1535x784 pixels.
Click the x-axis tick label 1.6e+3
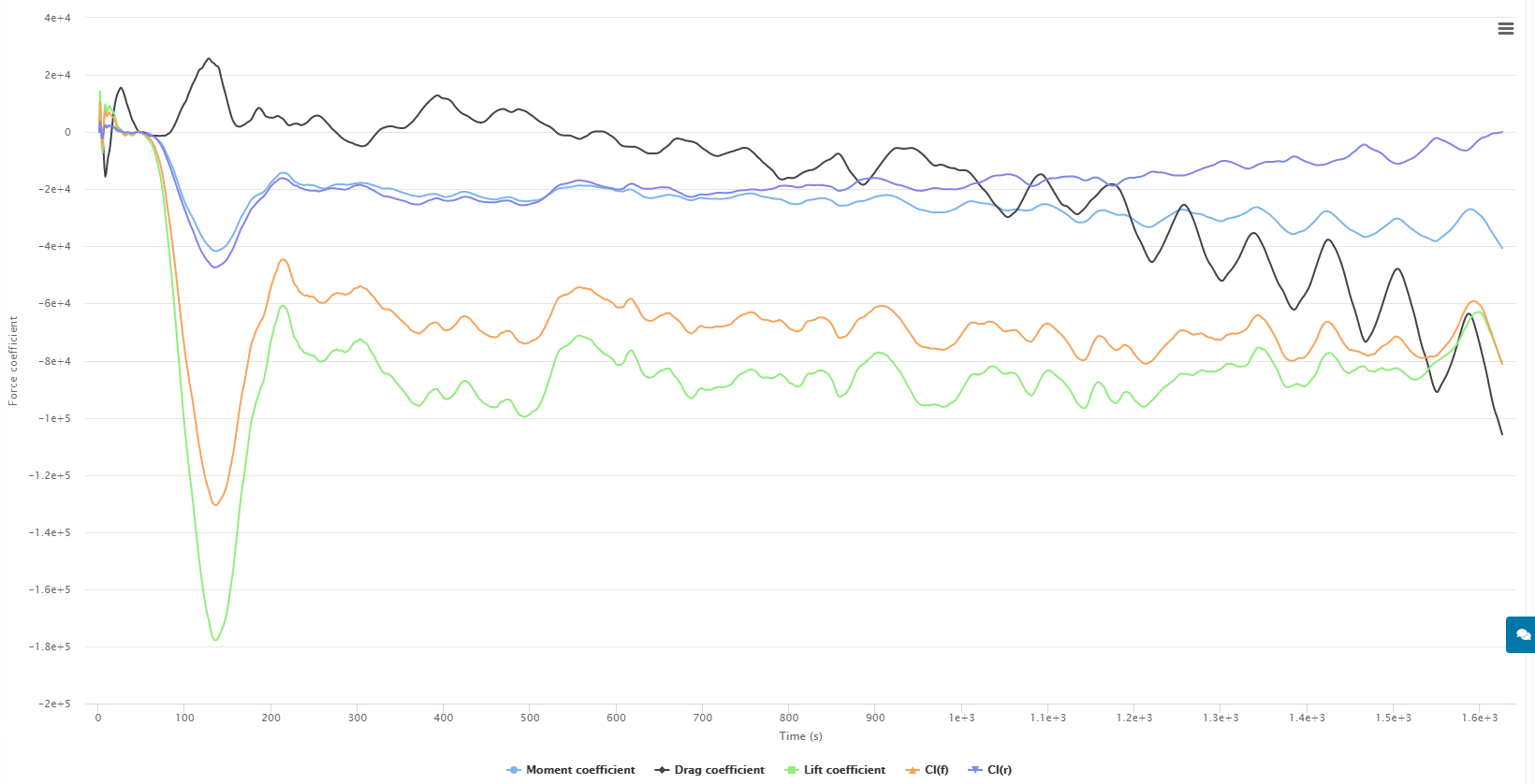pos(1479,718)
